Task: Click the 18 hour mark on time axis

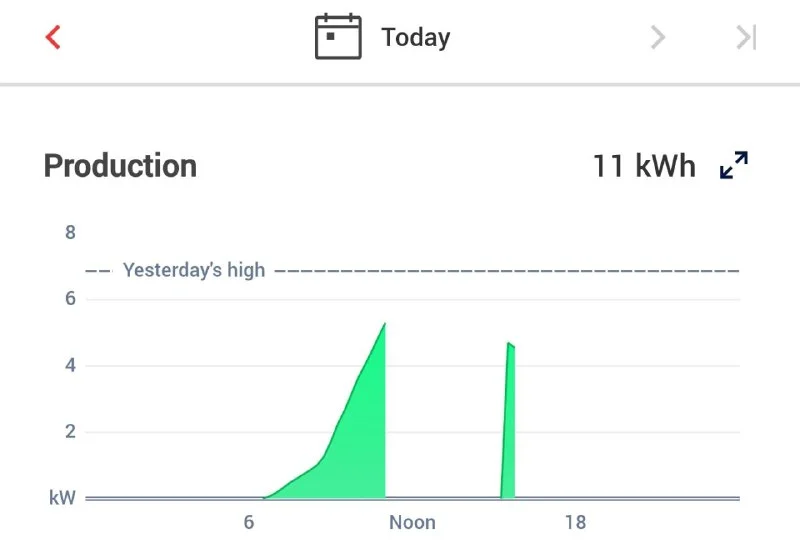Action: 575,523
